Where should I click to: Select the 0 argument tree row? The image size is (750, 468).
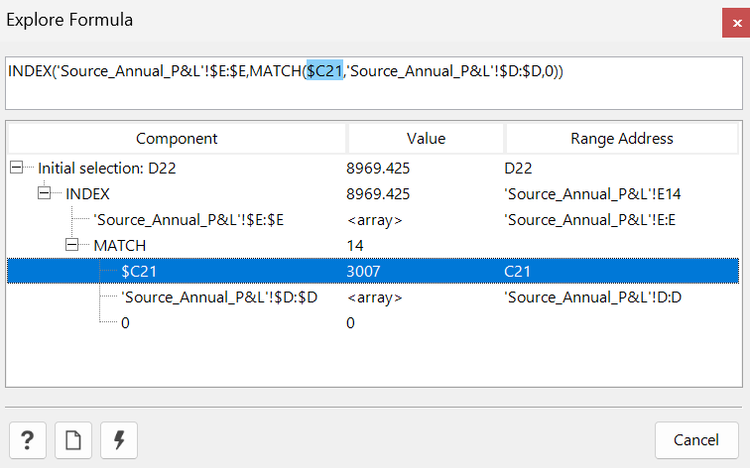coord(125,323)
